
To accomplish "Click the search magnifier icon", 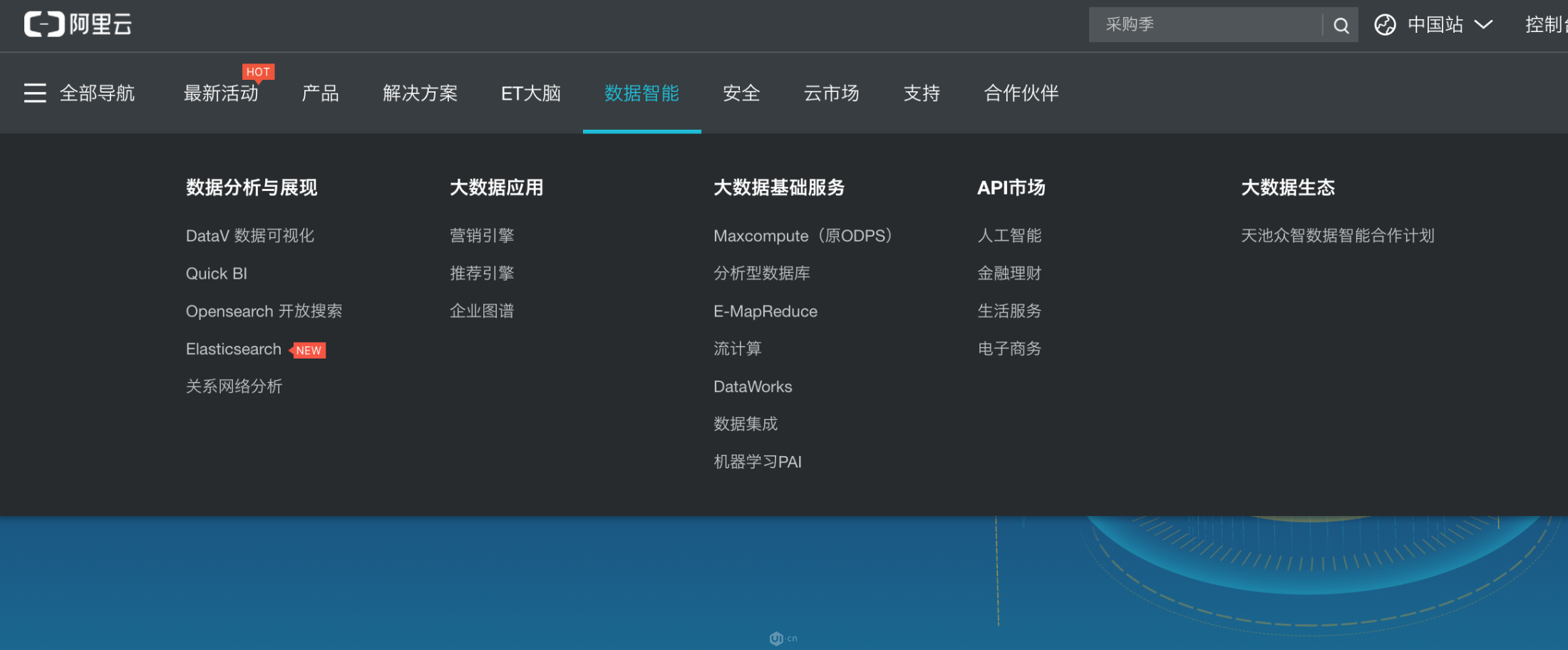I will [x=1341, y=26].
